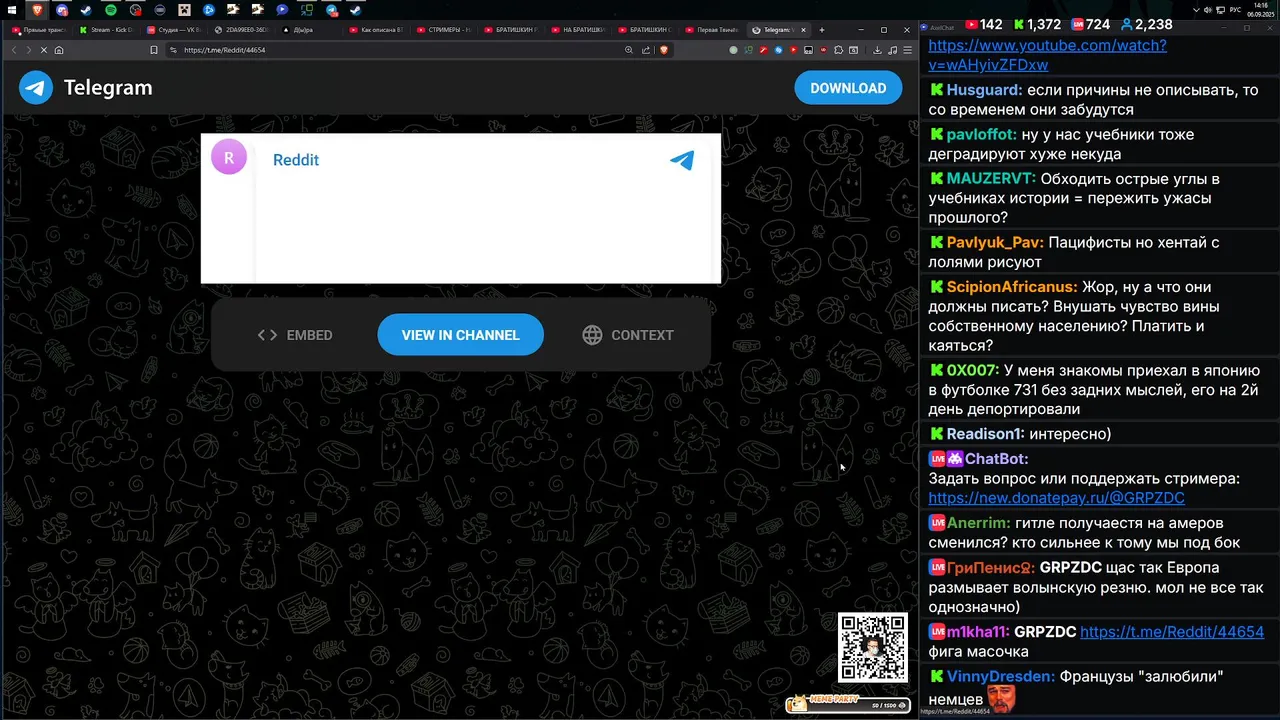Viewport: 1280px width, 720px height.
Task: Click the Context button
Action: (x=628, y=335)
